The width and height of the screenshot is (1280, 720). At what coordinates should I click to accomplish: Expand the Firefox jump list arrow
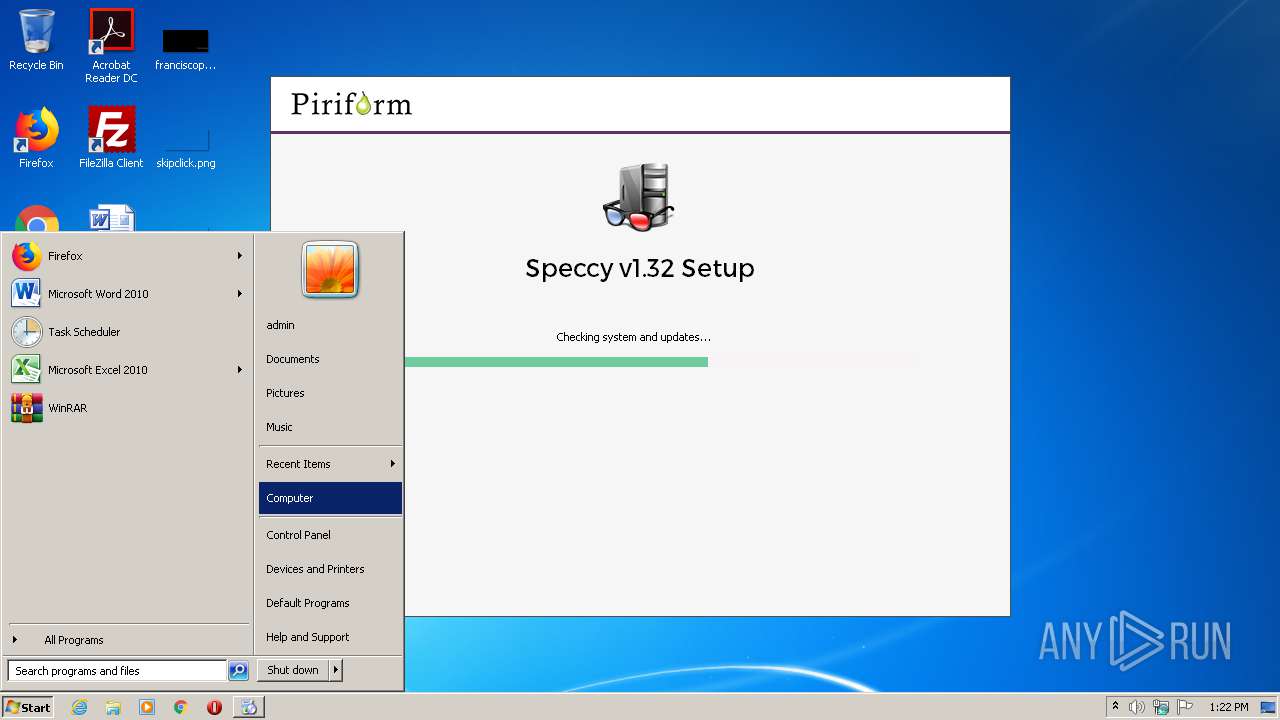[x=240, y=256]
